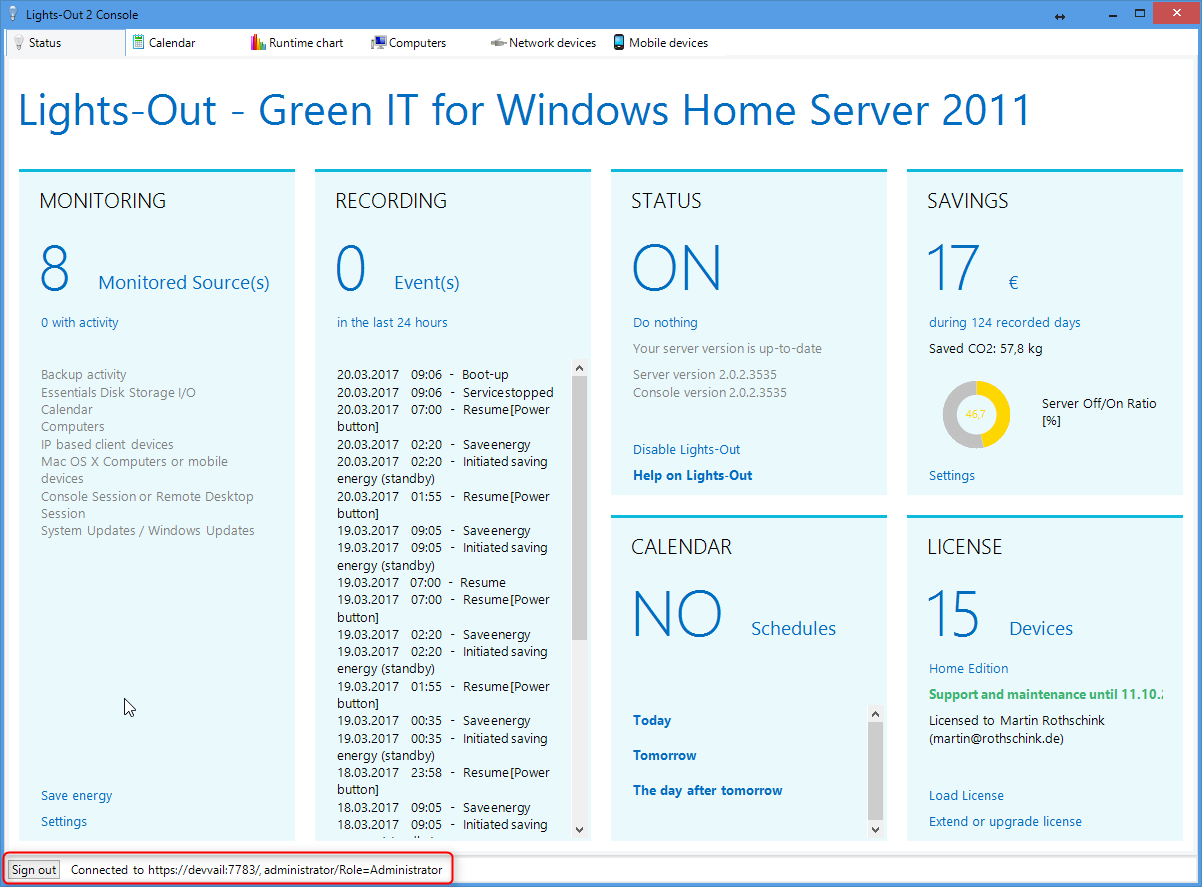Click 'Support and maintenance until' license text
Viewport: 1202px width, 887px height.
tap(1046, 695)
